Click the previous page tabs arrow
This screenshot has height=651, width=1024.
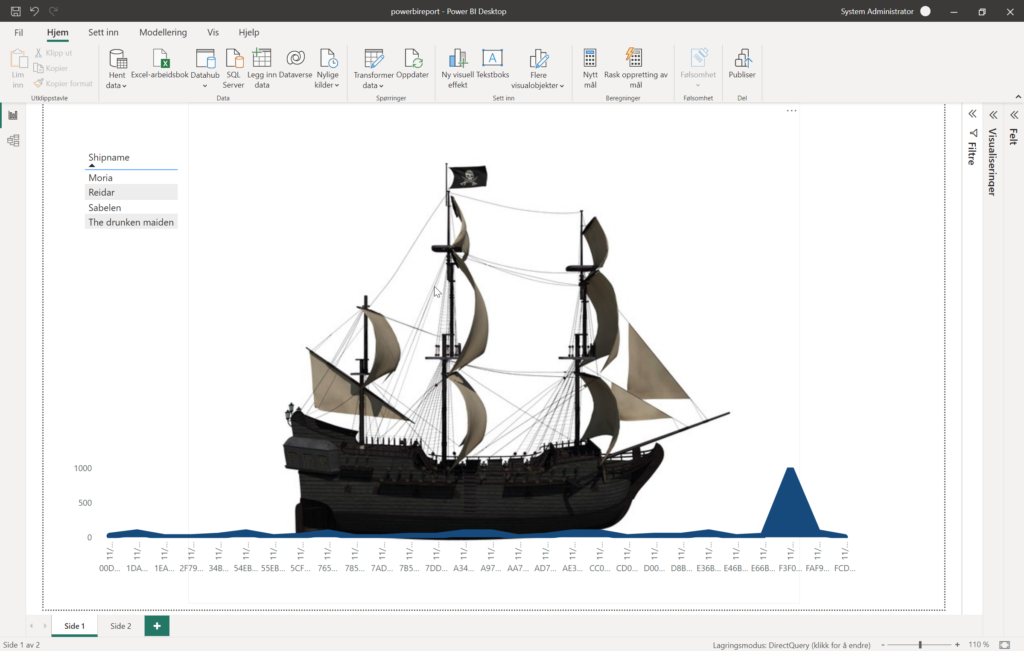click(31, 626)
